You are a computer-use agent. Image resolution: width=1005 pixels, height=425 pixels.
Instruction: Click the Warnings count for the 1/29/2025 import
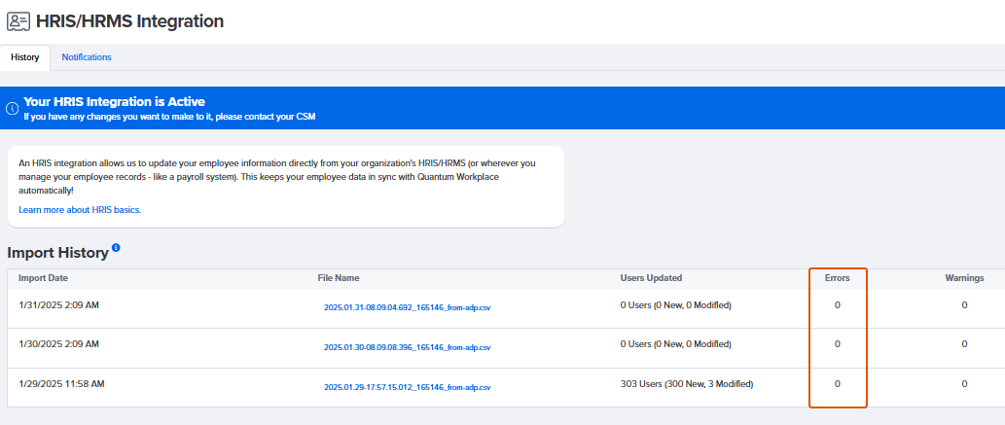pyautogui.click(x=965, y=384)
